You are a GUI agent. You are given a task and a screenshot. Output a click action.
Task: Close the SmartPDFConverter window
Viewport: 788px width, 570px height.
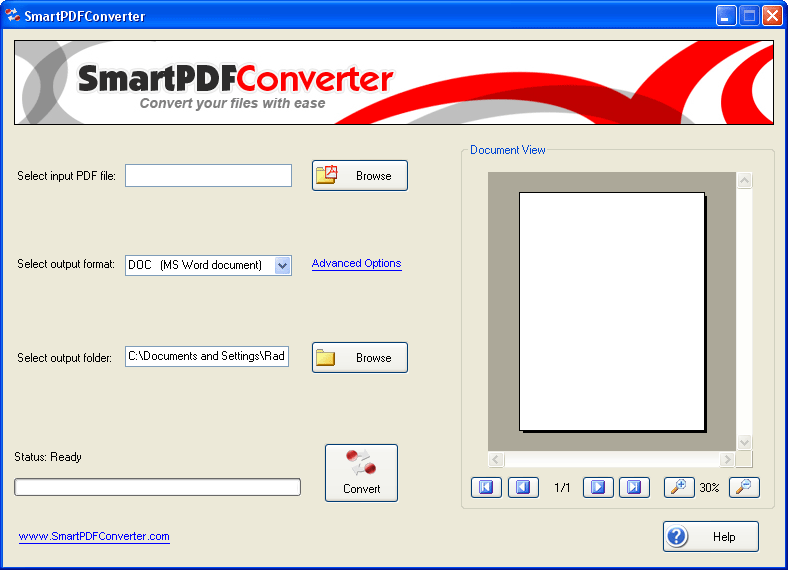[x=772, y=16]
